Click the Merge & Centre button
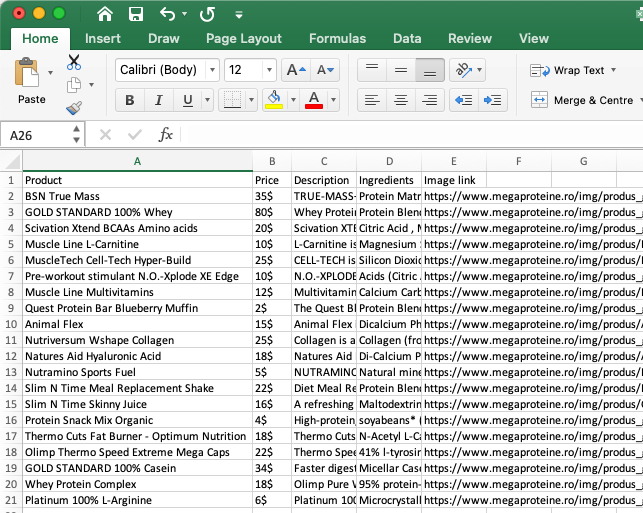The image size is (643, 513). pos(582,100)
